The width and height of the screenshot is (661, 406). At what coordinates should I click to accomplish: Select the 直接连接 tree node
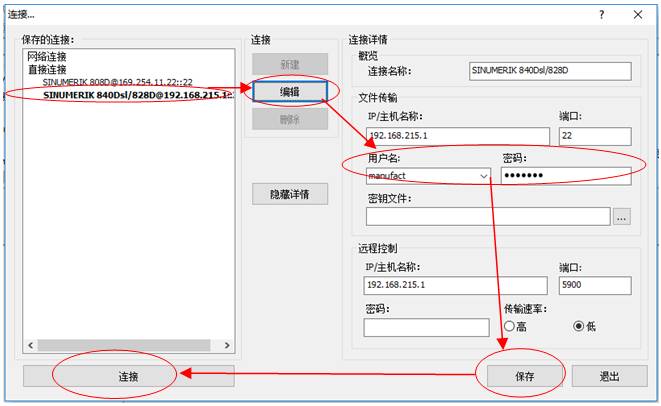pos(47,69)
